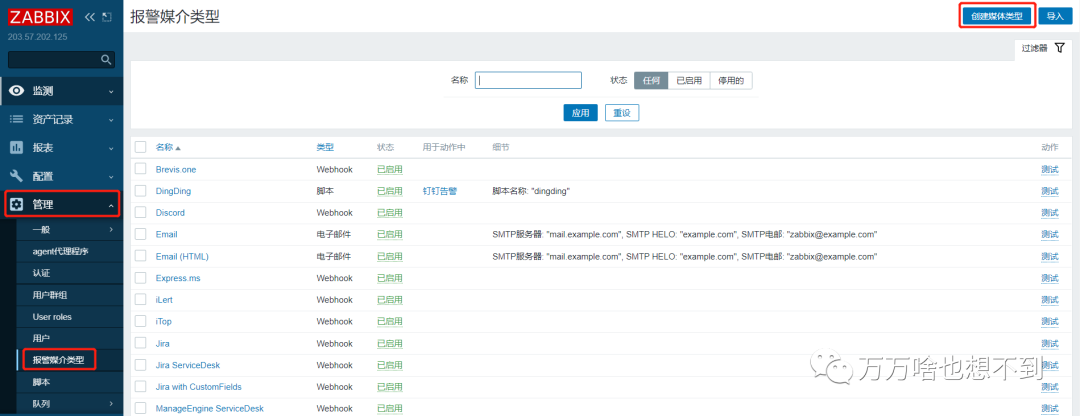
Task: Open the 用户 menu item
Action: [41, 338]
